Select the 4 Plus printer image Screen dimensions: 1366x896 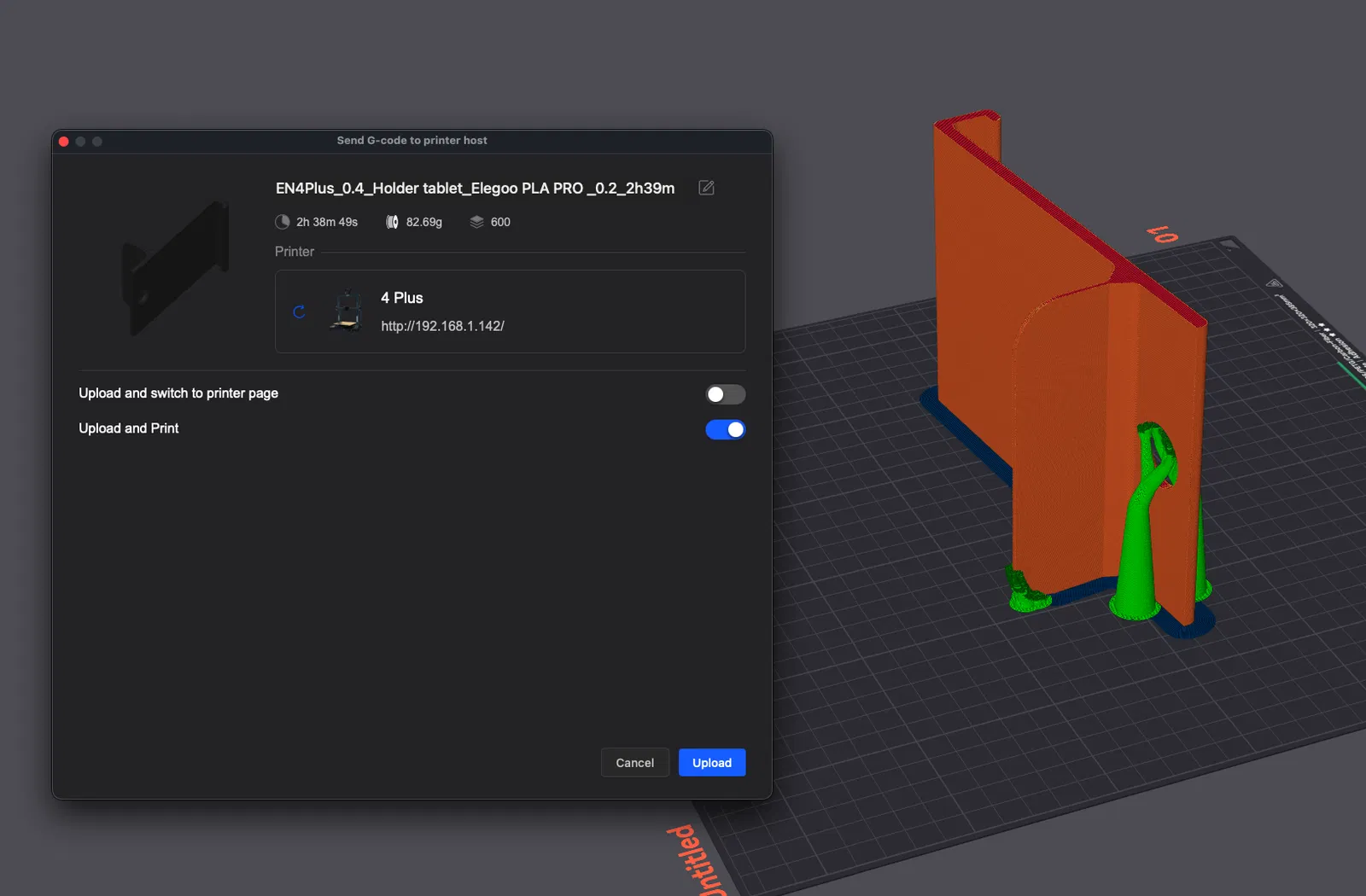pos(347,311)
